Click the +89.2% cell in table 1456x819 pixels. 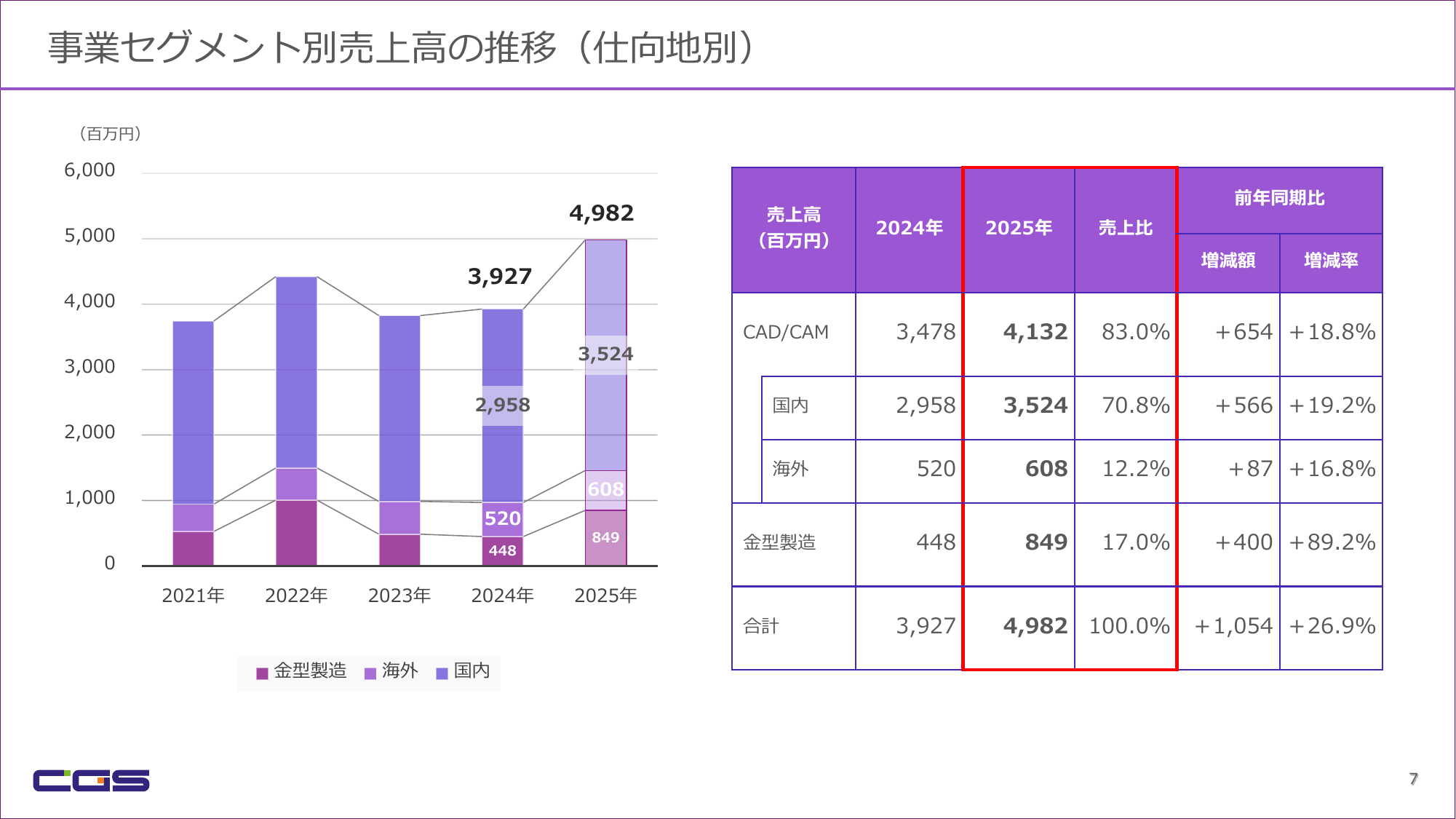click(x=1331, y=542)
